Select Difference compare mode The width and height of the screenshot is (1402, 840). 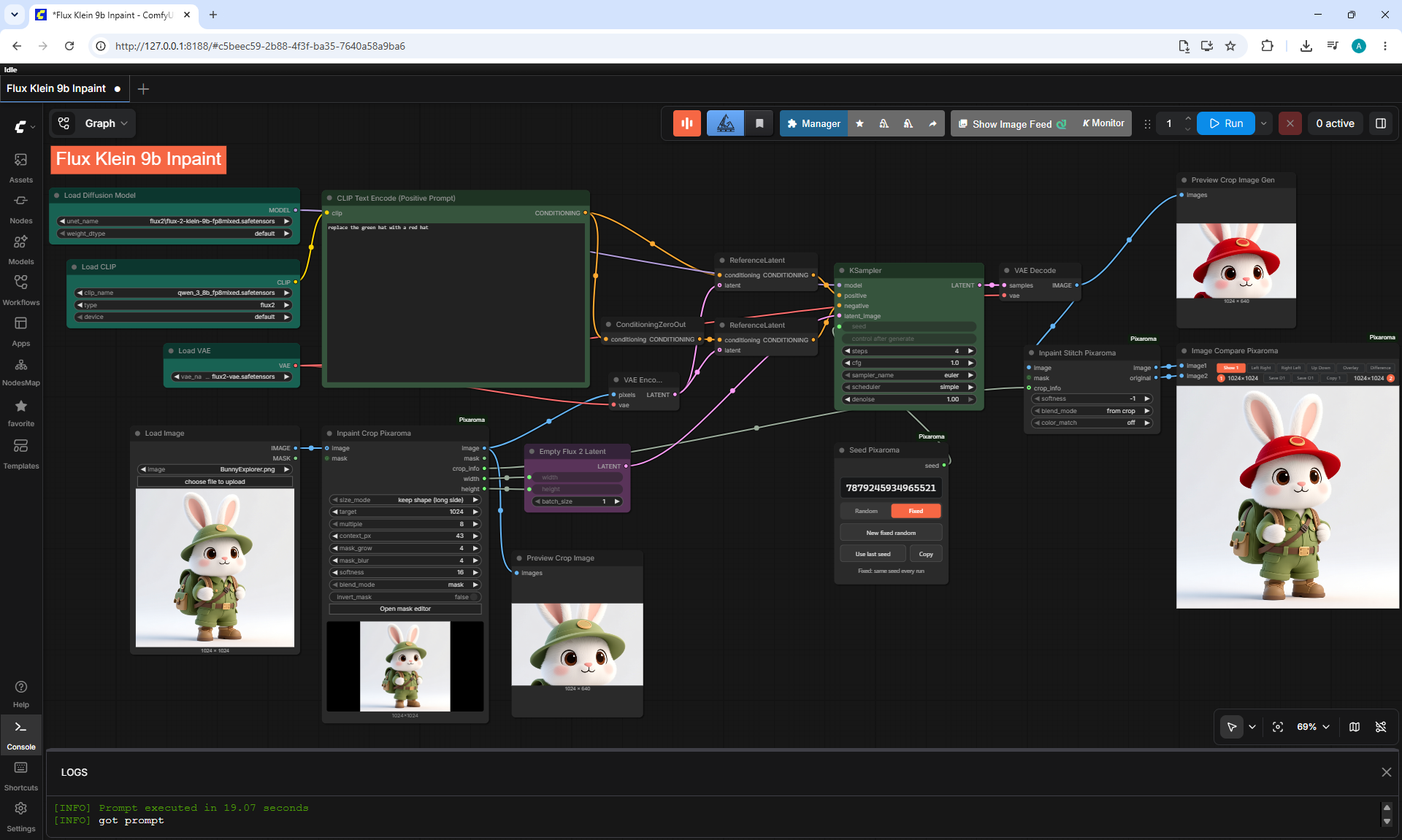[x=1380, y=368]
